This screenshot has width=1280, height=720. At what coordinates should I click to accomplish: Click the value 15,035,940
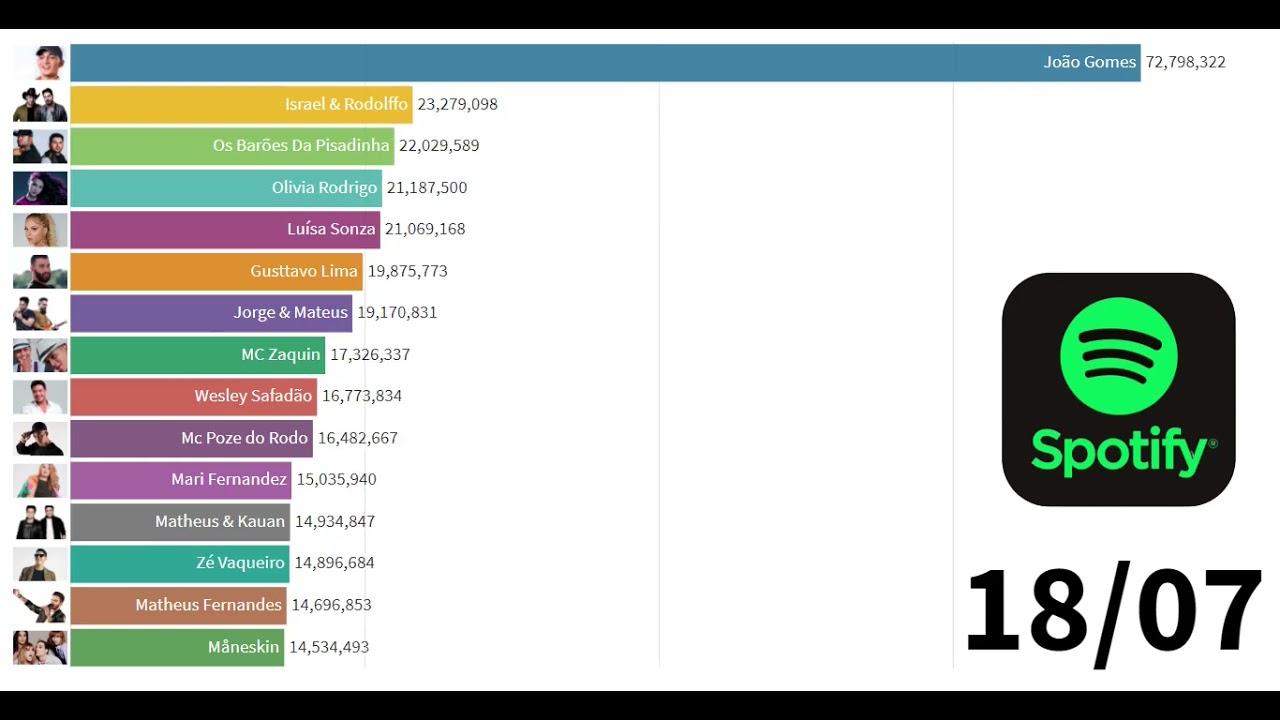(336, 480)
